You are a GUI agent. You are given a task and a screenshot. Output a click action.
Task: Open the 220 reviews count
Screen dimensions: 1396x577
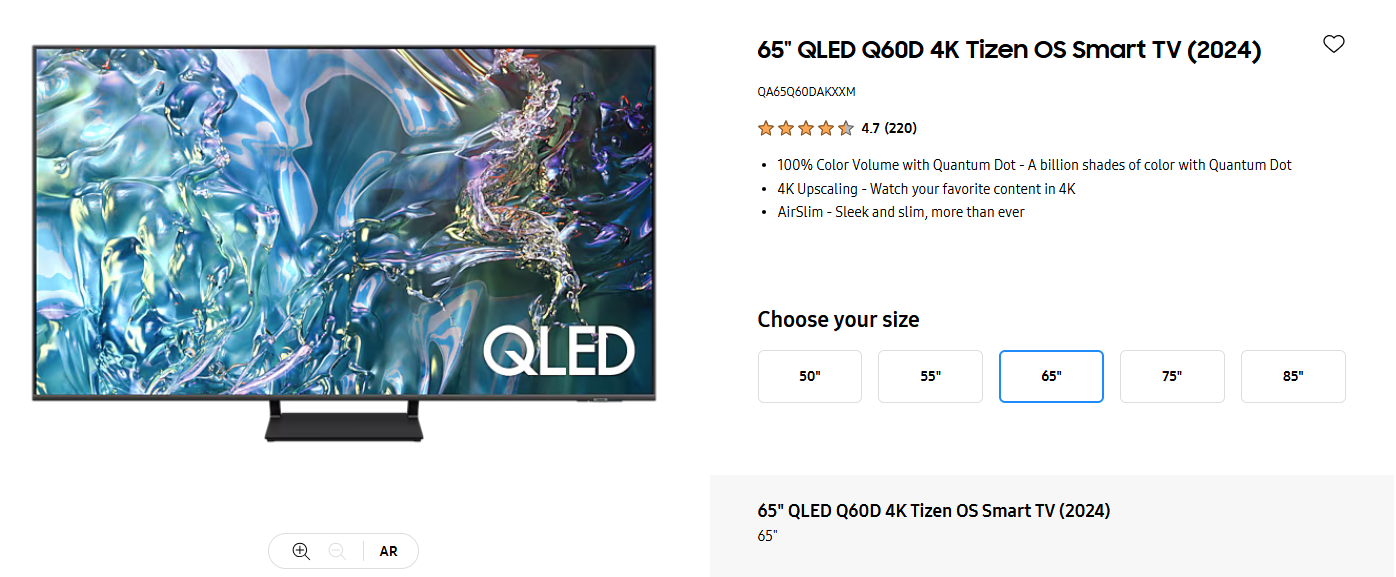900,128
